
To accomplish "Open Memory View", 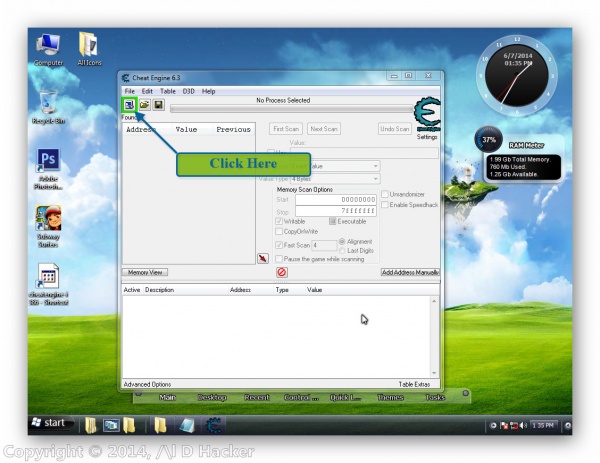I will tap(145, 272).
